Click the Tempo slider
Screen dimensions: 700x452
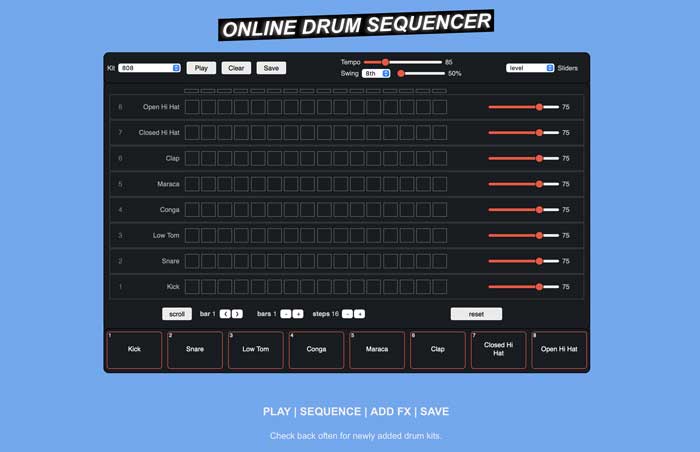coord(403,62)
